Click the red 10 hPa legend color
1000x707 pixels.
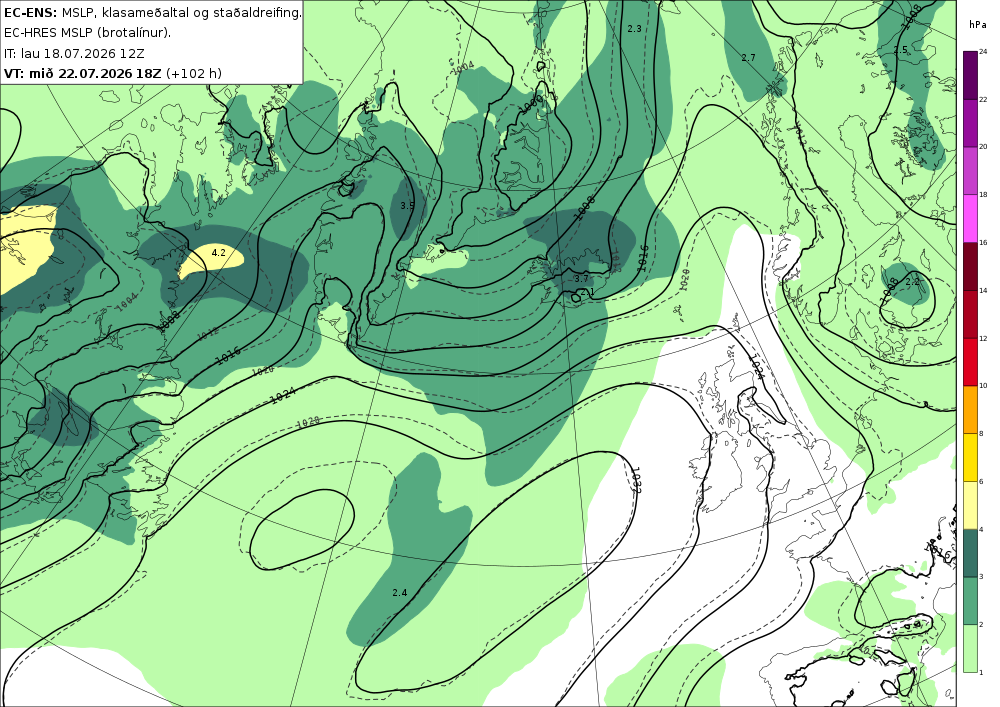(x=969, y=362)
